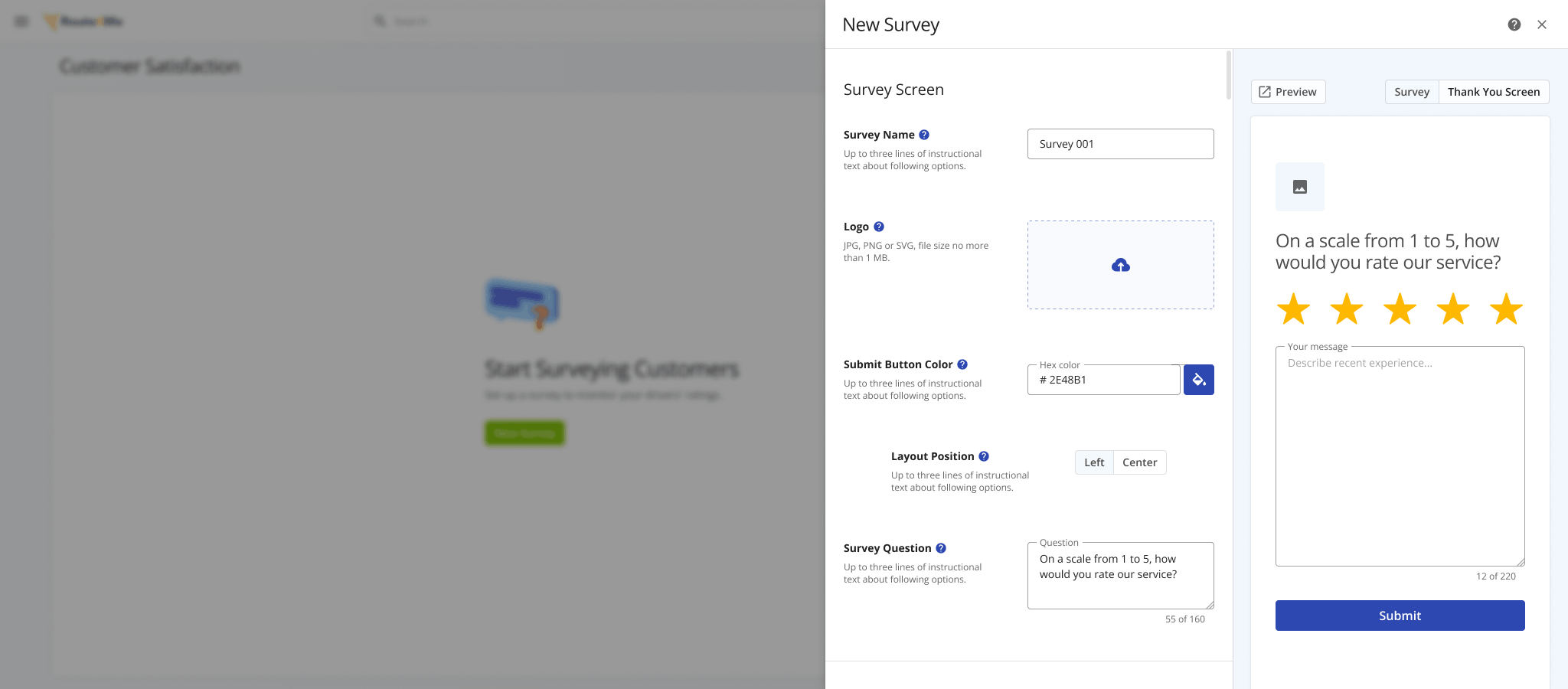Rate with the fifth star
The height and width of the screenshot is (689, 1568).
coord(1506,309)
